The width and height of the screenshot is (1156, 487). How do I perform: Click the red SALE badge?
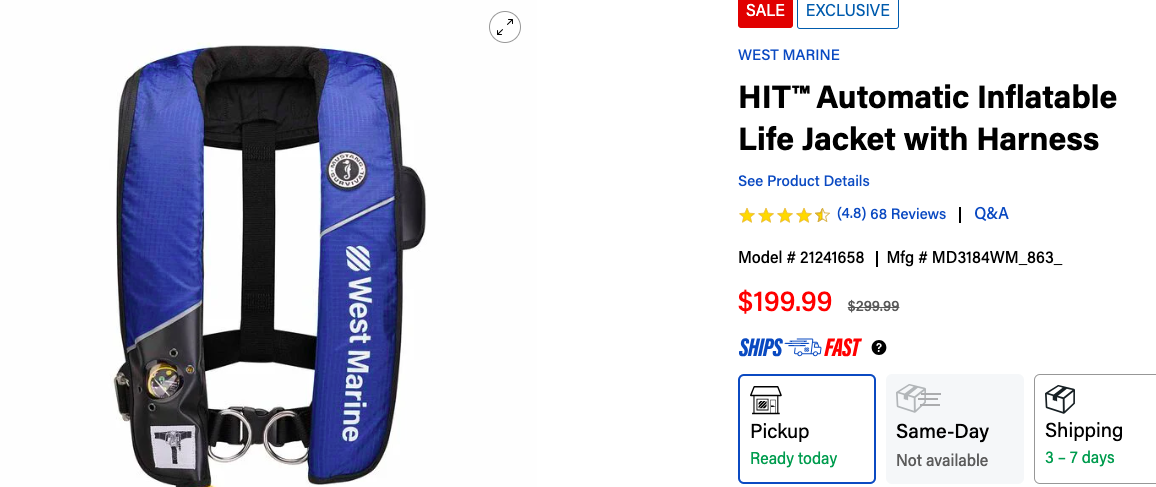(765, 13)
